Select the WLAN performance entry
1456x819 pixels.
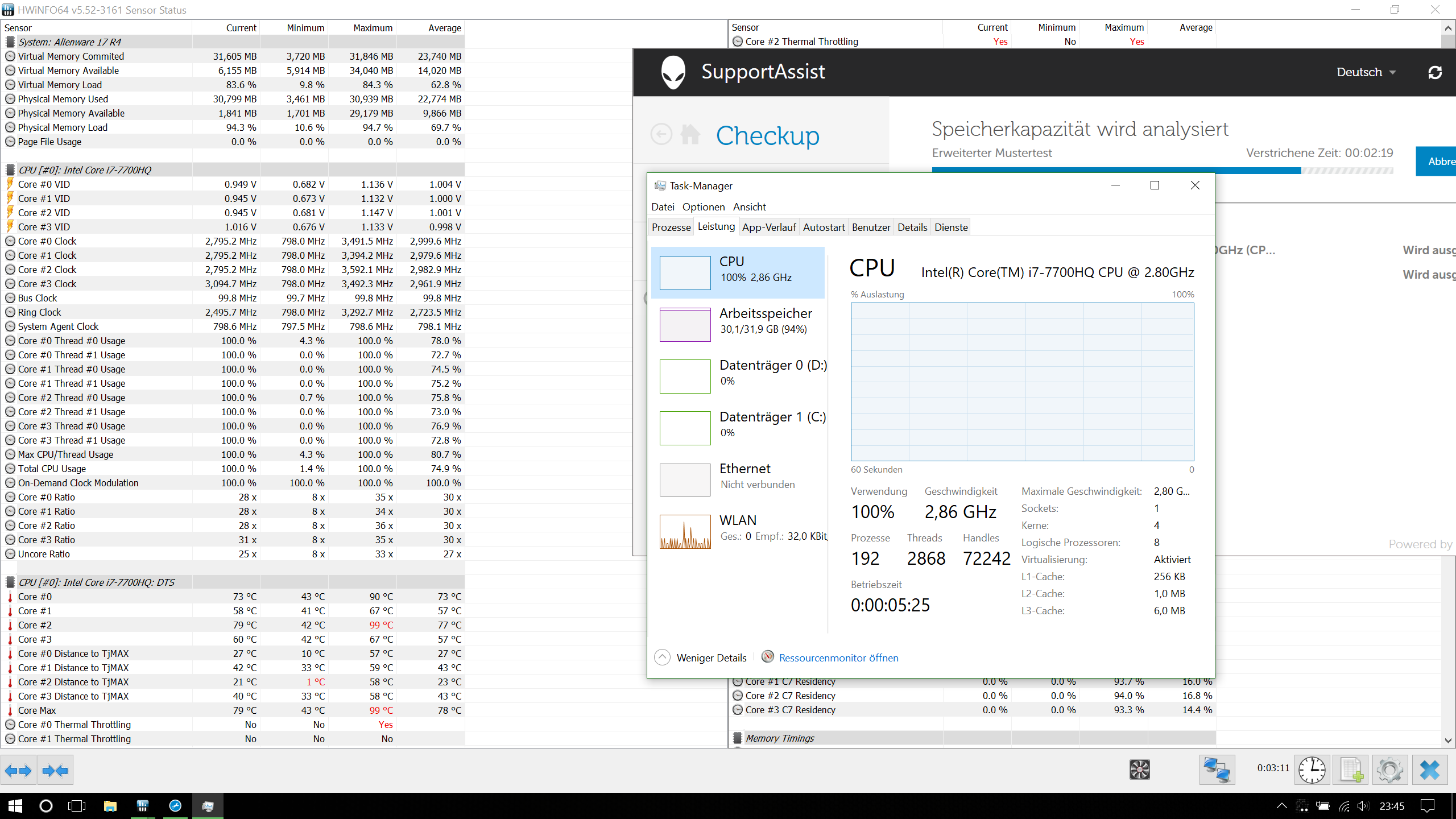[738, 531]
